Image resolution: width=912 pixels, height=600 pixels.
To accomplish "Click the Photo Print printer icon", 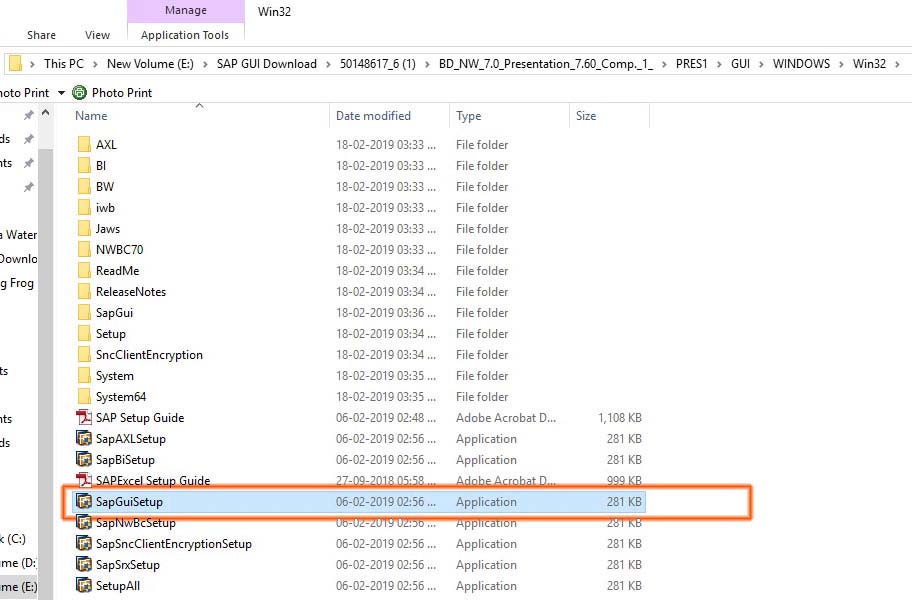I will [x=79, y=92].
